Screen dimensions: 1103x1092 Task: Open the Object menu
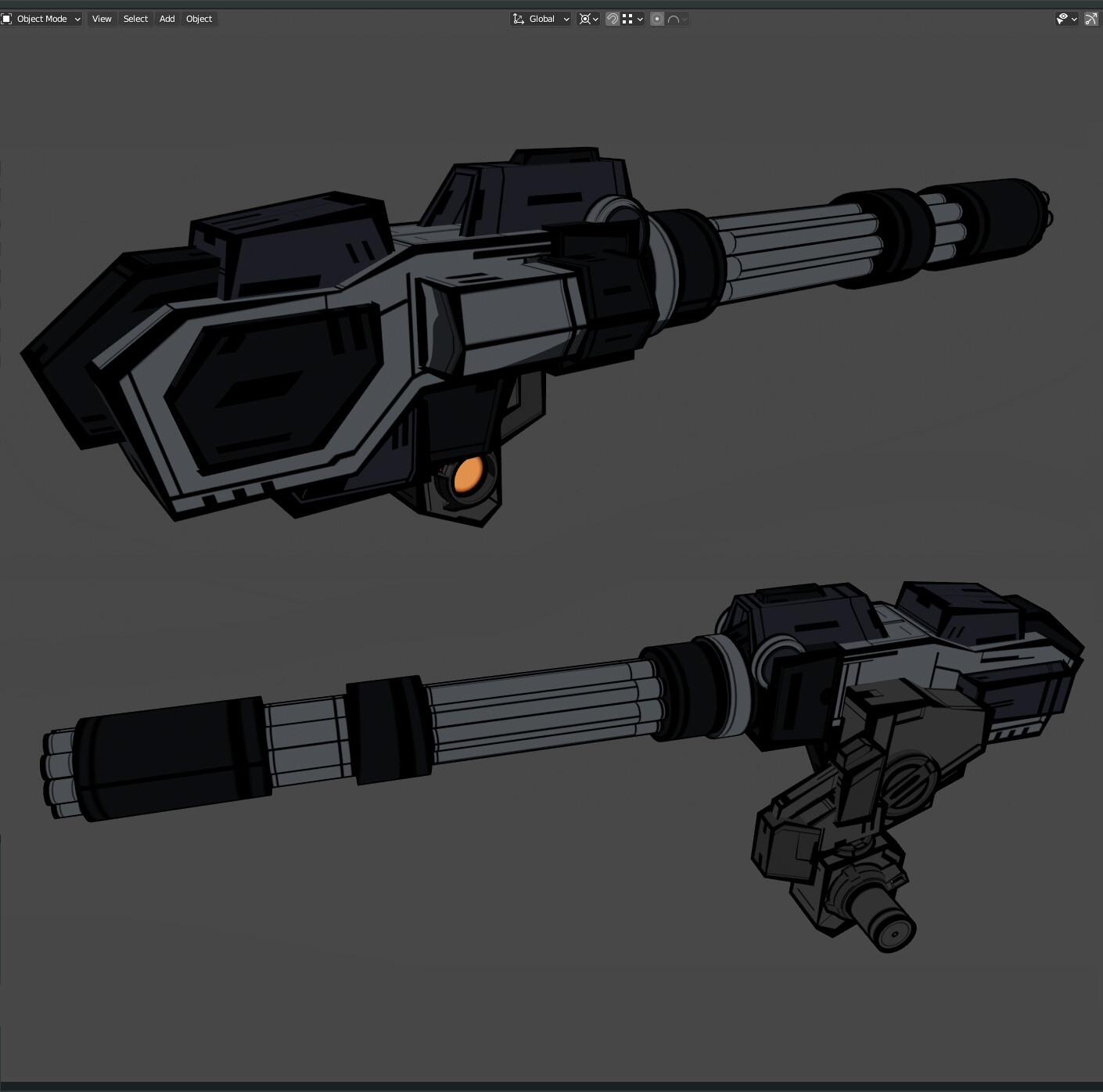pyautogui.click(x=199, y=19)
